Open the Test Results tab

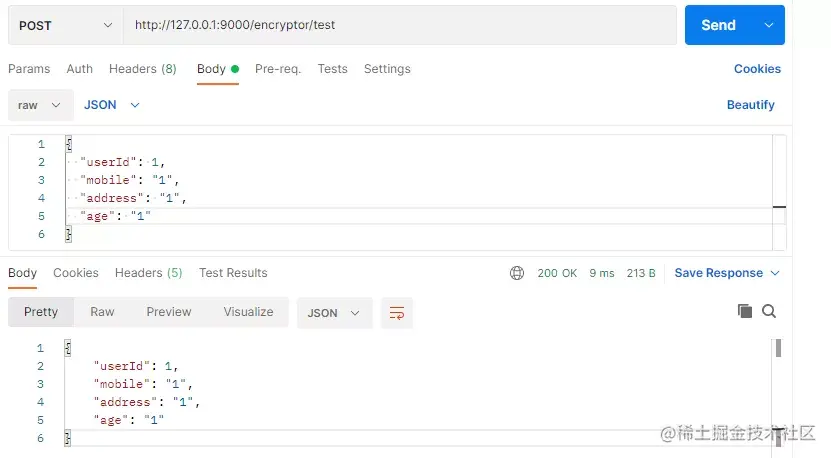pyautogui.click(x=233, y=273)
